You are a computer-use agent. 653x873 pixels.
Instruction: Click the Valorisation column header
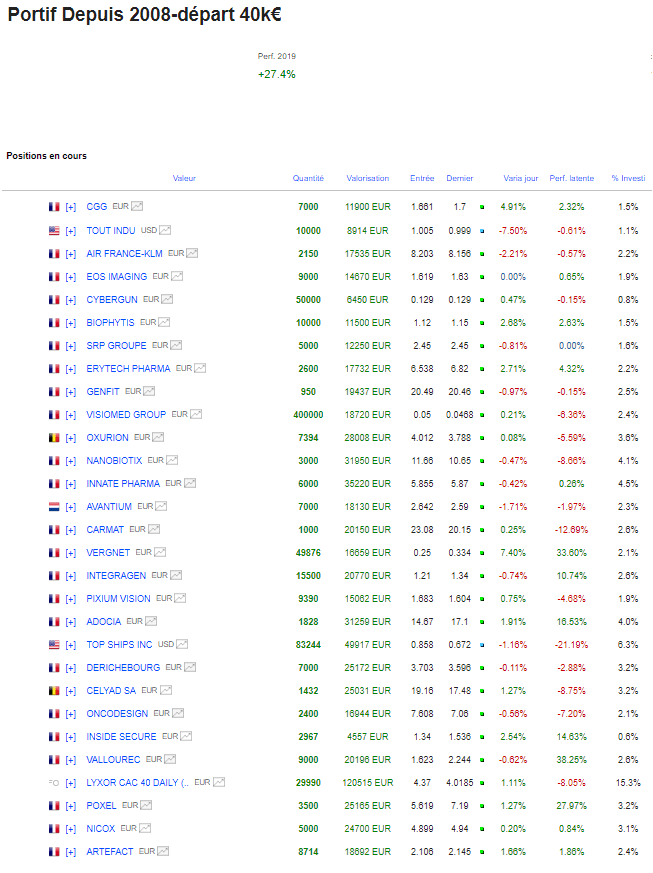(x=367, y=178)
